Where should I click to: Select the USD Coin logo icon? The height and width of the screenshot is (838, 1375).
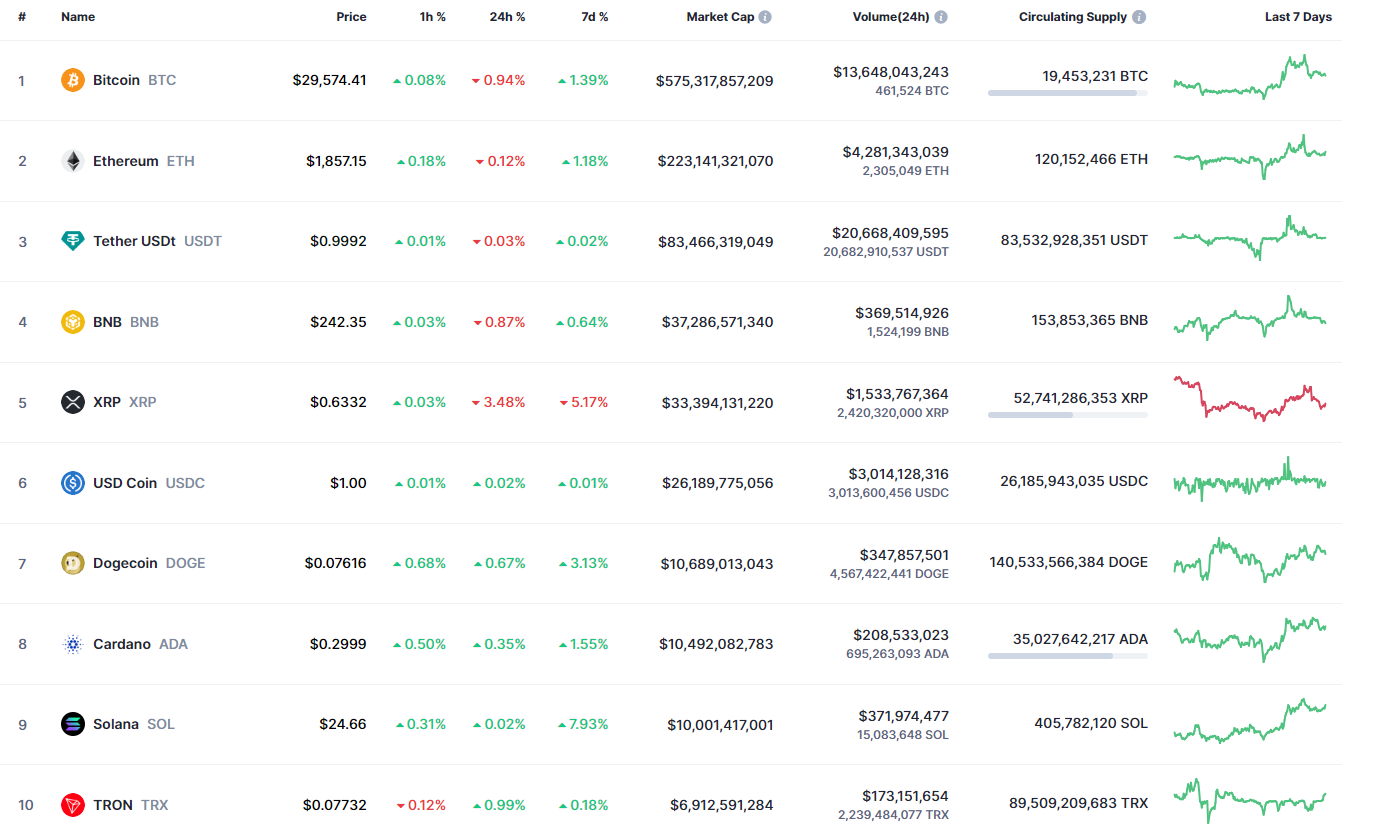point(72,482)
